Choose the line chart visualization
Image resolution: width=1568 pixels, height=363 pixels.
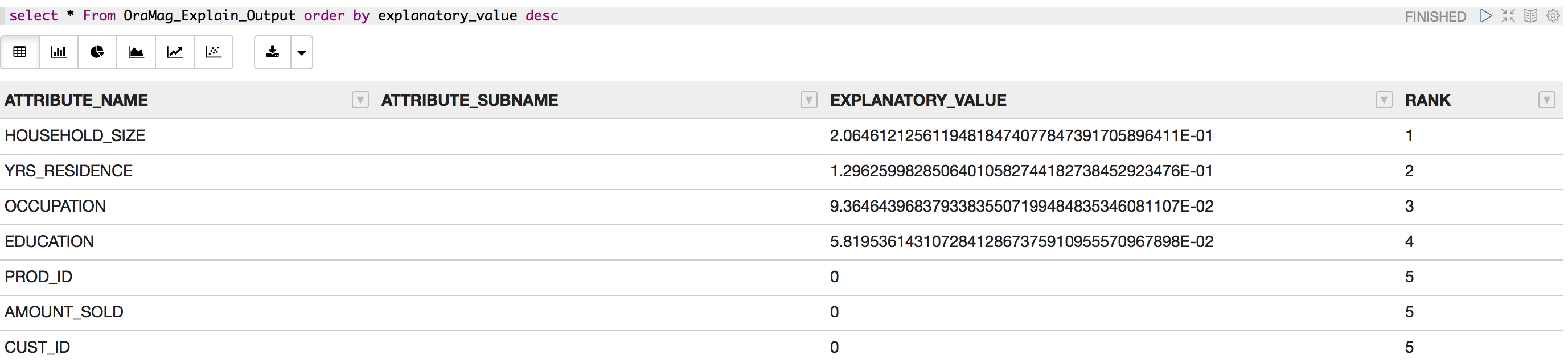(175, 52)
